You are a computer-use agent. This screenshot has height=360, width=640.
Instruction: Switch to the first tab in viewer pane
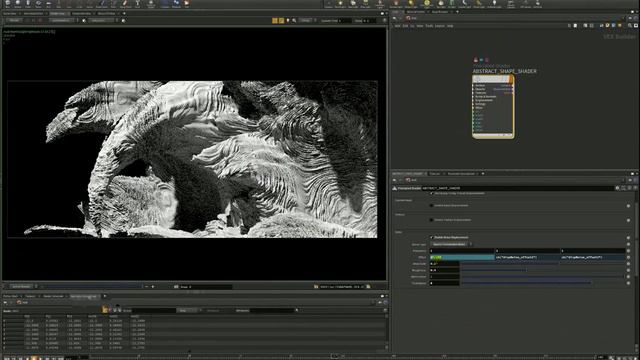[11, 13]
